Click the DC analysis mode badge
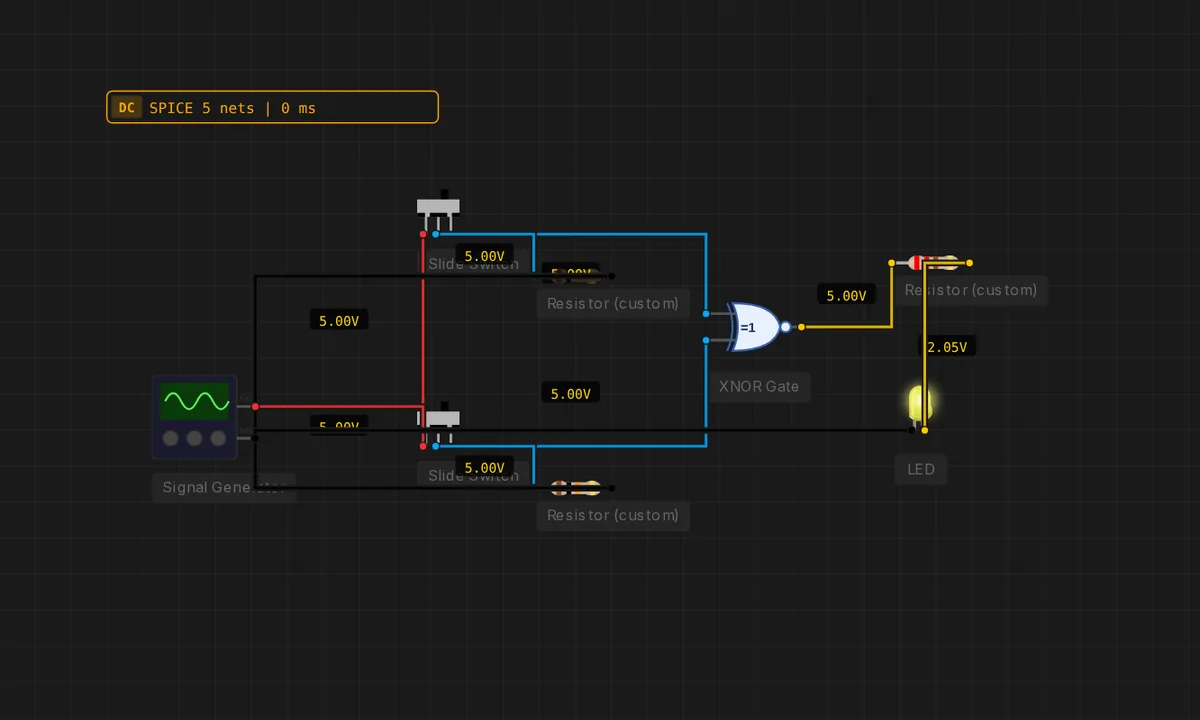This screenshot has width=1200, height=720. [126, 107]
